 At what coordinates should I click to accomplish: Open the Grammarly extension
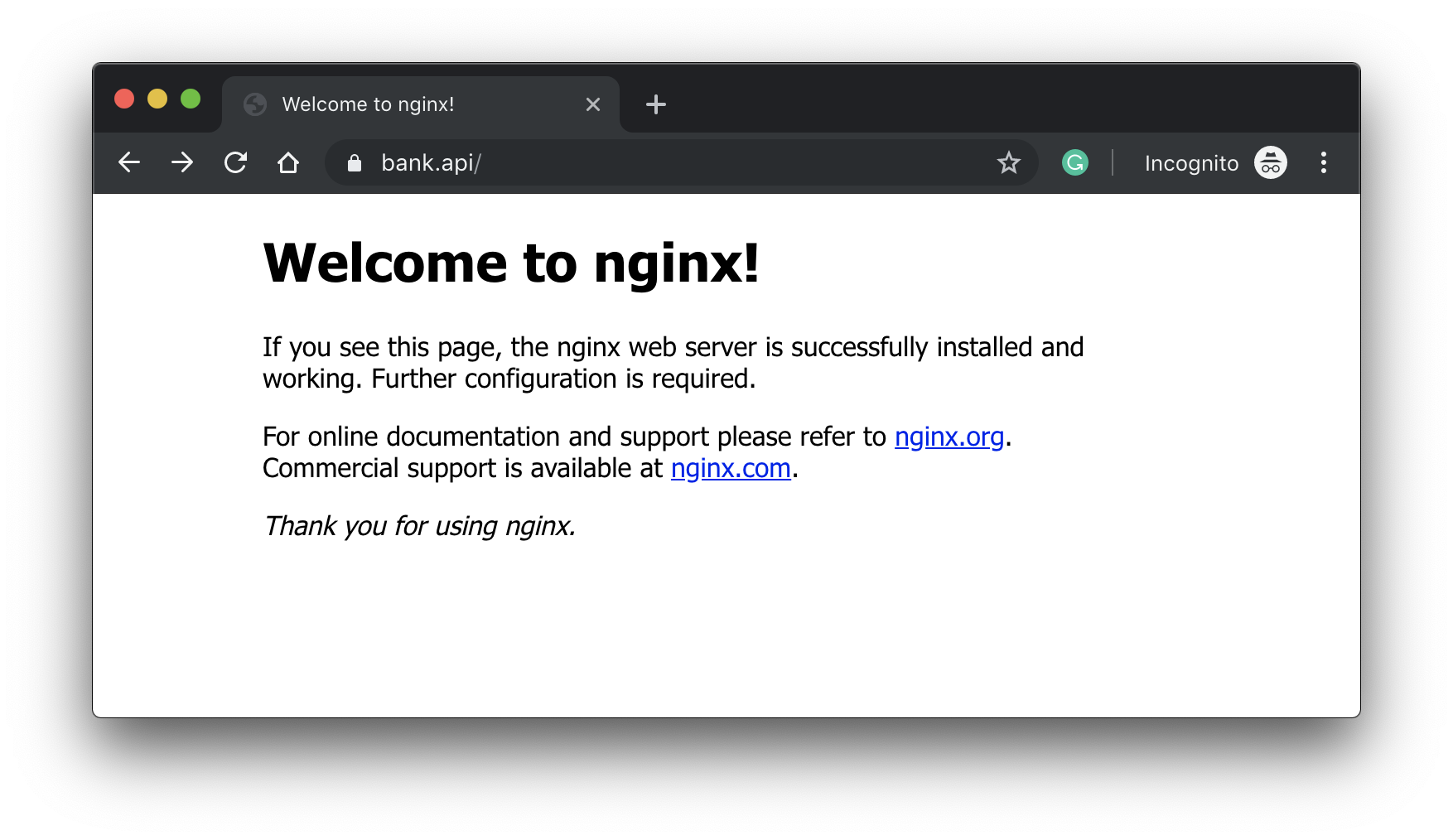(x=1074, y=162)
